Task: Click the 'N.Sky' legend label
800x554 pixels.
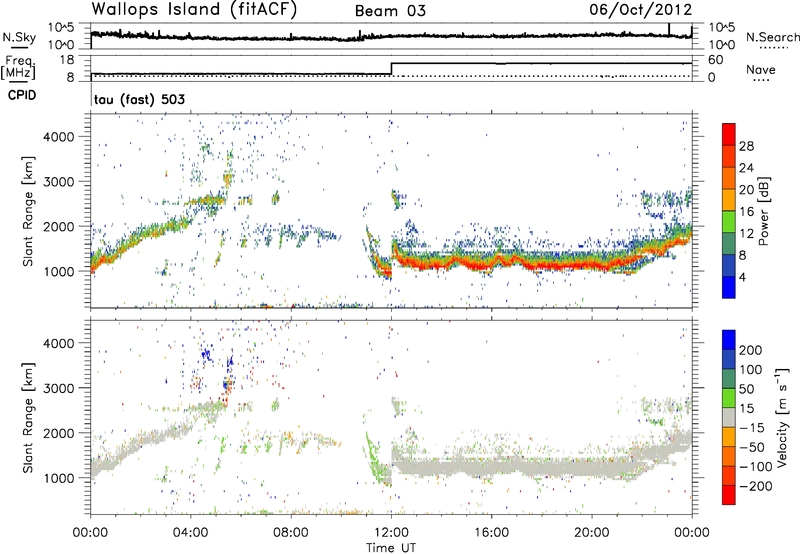Action: 19,37
